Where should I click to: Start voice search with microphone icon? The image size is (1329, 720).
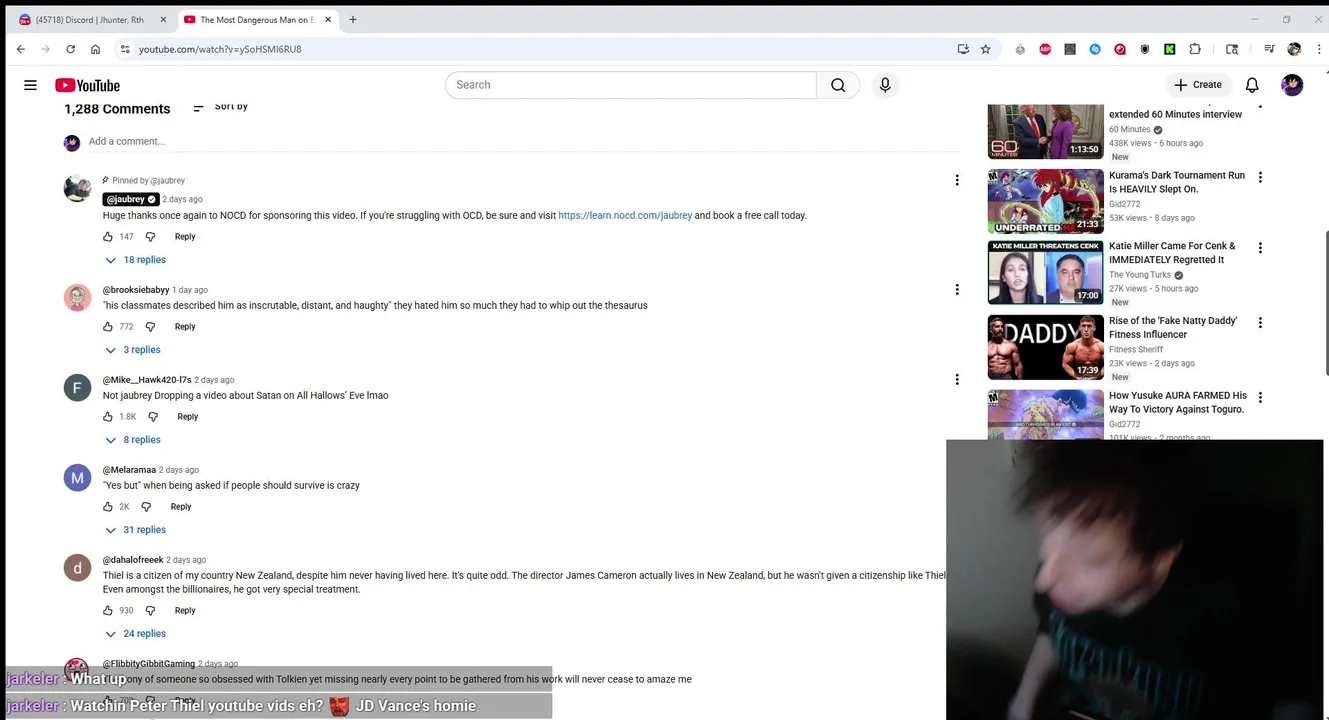pyautogui.click(x=885, y=85)
